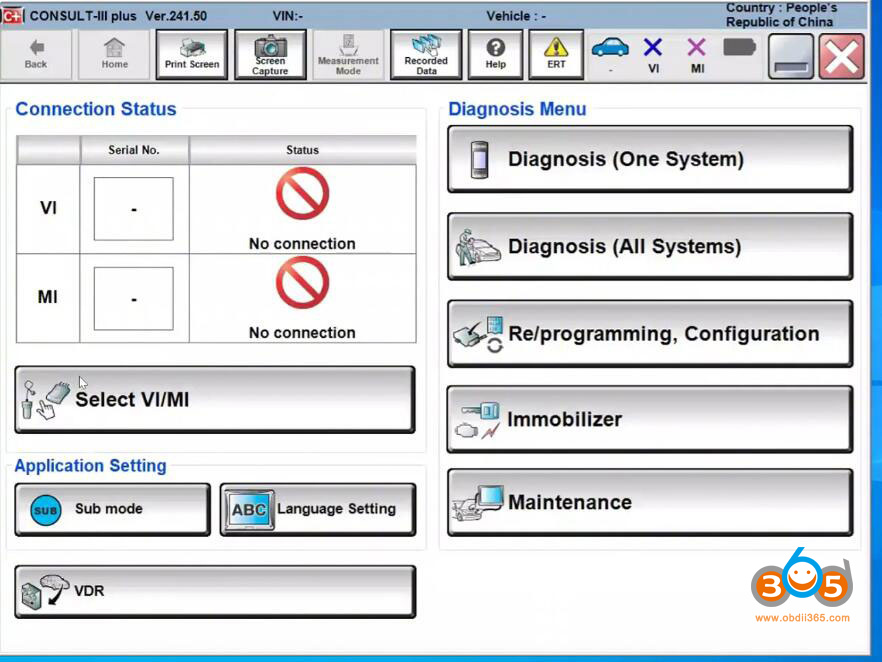Click the ABC language icon
Screen dimensions: 882x662
[249, 510]
